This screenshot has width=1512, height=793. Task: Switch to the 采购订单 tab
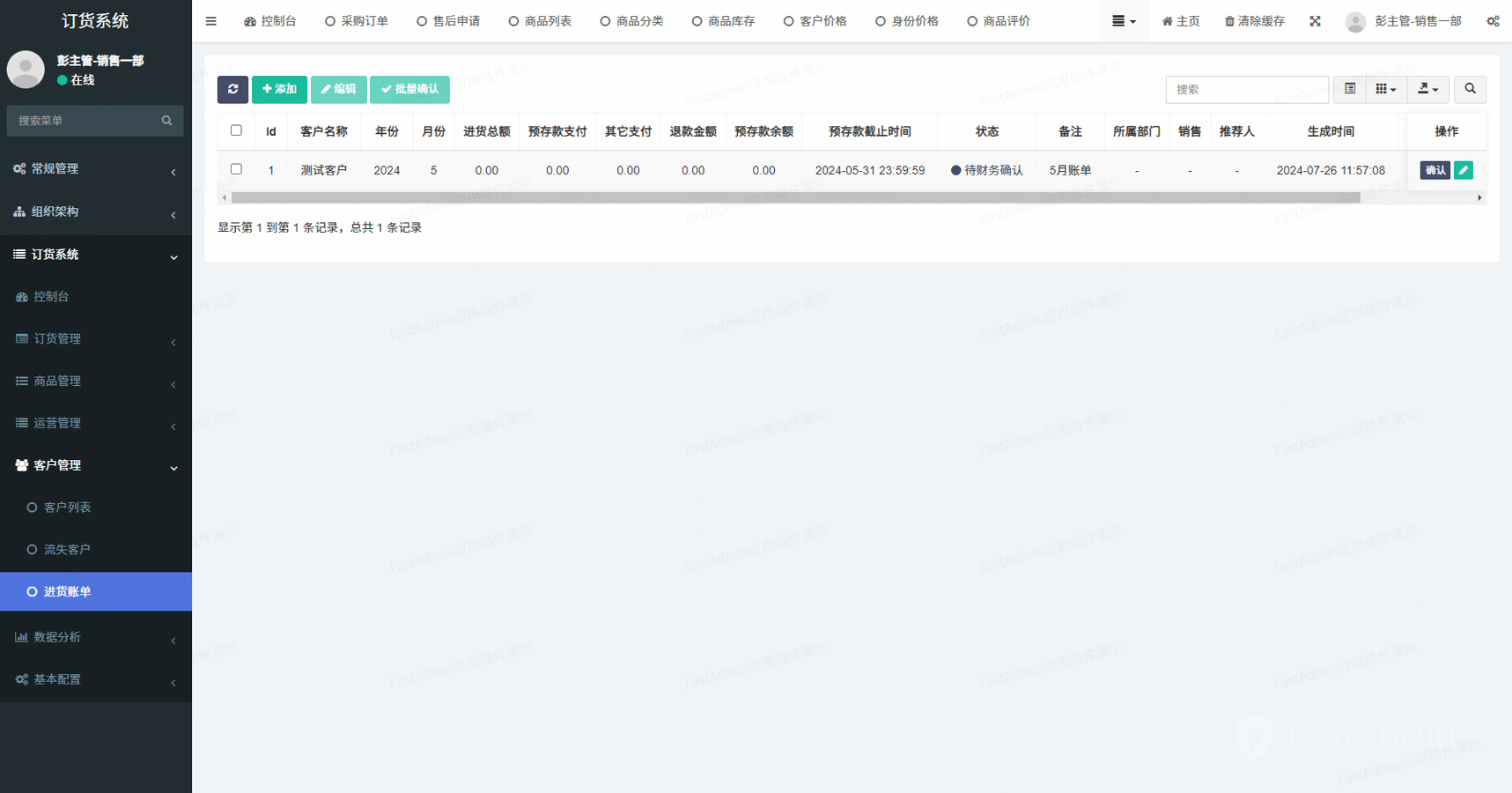(x=357, y=21)
